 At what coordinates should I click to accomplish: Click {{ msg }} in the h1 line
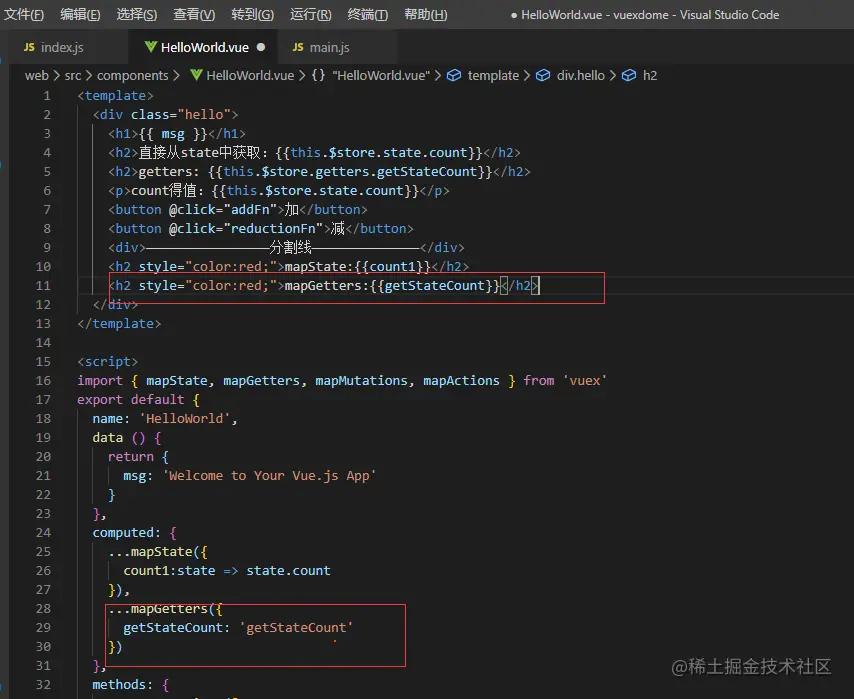coord(173,133)
